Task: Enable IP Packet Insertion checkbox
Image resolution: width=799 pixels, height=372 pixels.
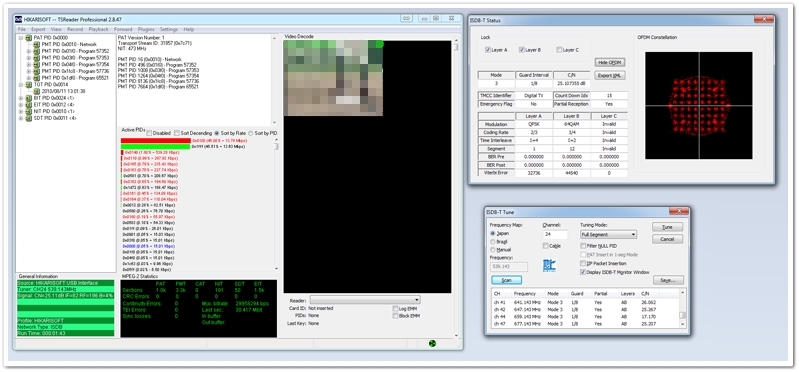Action: 583,263
